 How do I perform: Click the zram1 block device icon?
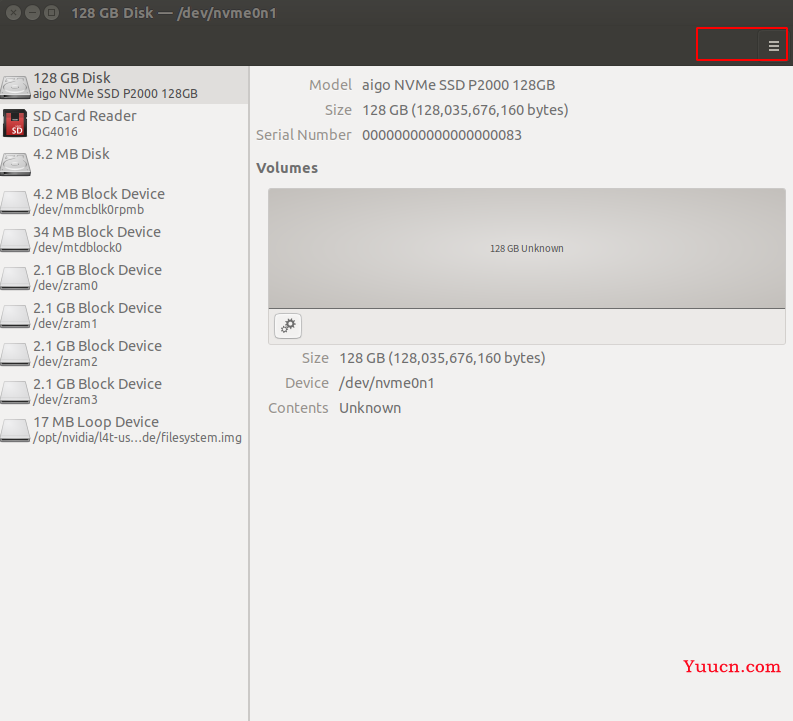coord(15,316)
